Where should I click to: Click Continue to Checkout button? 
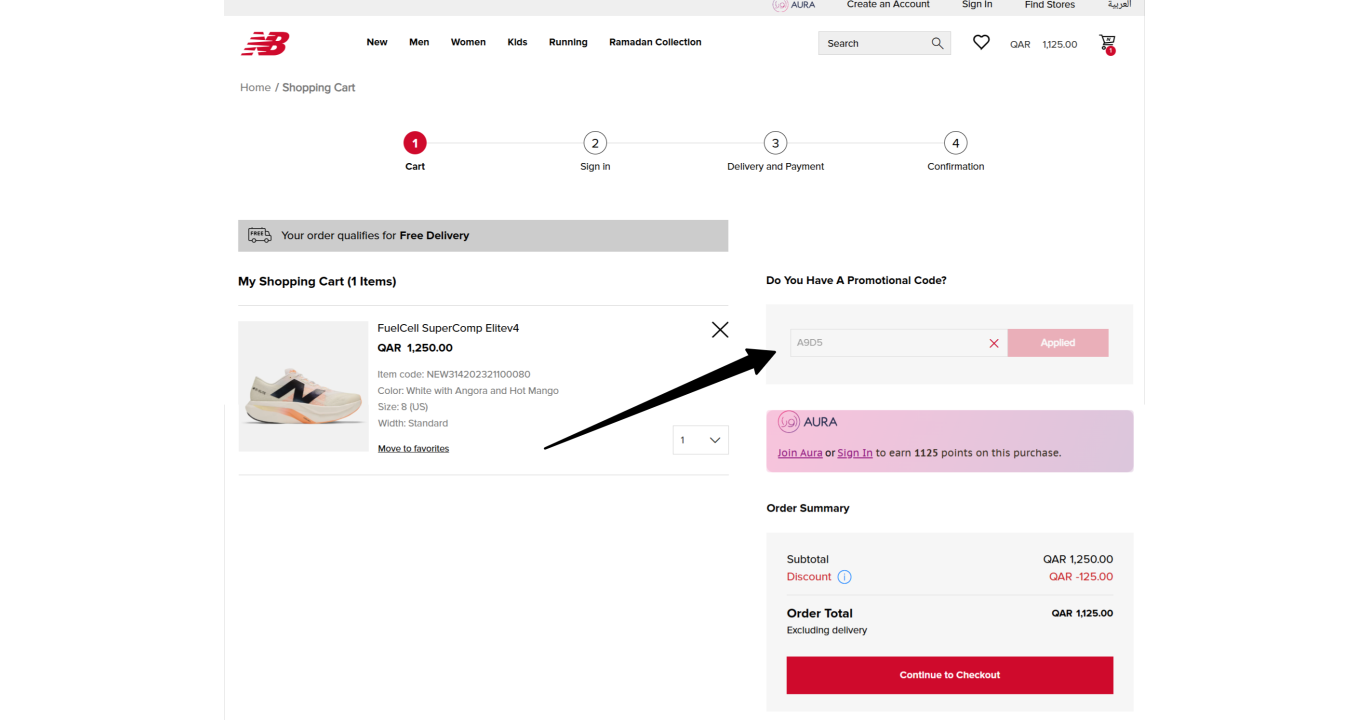[950, 675]
